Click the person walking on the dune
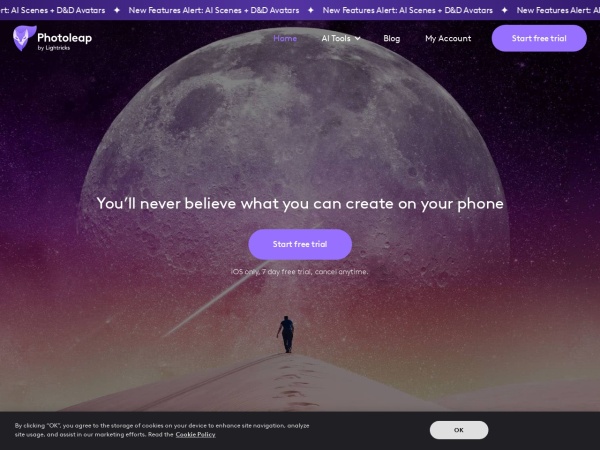This screenshot has height=450, width=600. [286, 334]
